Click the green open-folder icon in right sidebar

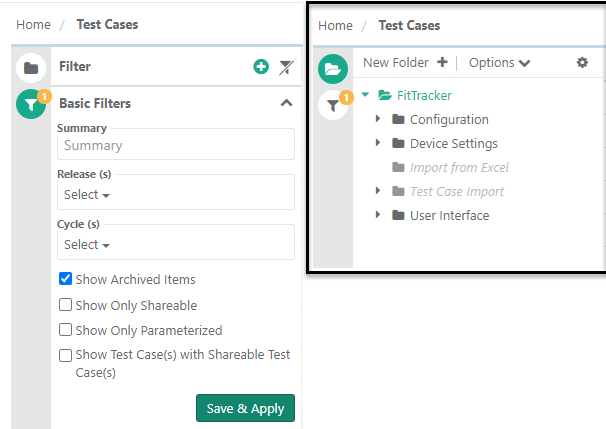(332, 68)
